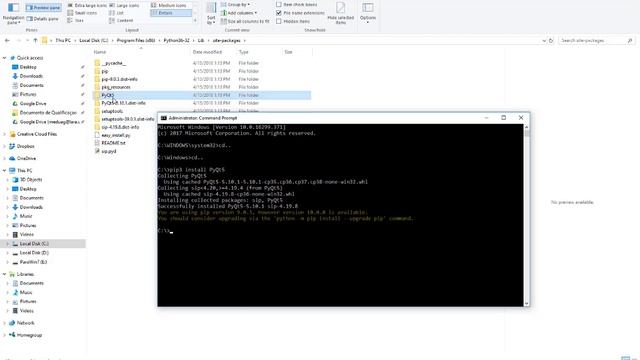
Task: Select Extra large icons layout
Action: coord(87,5)
